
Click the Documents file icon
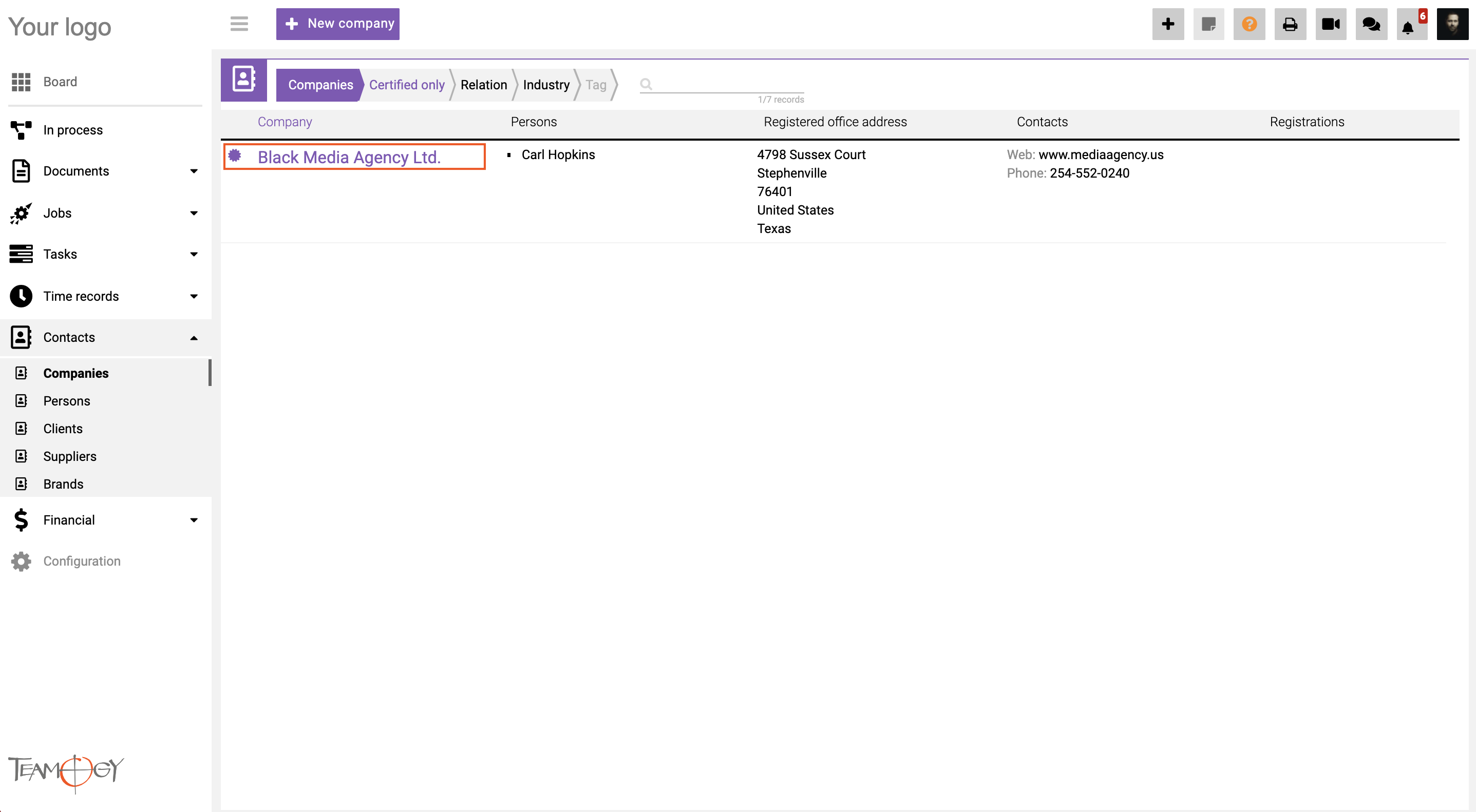21,171
